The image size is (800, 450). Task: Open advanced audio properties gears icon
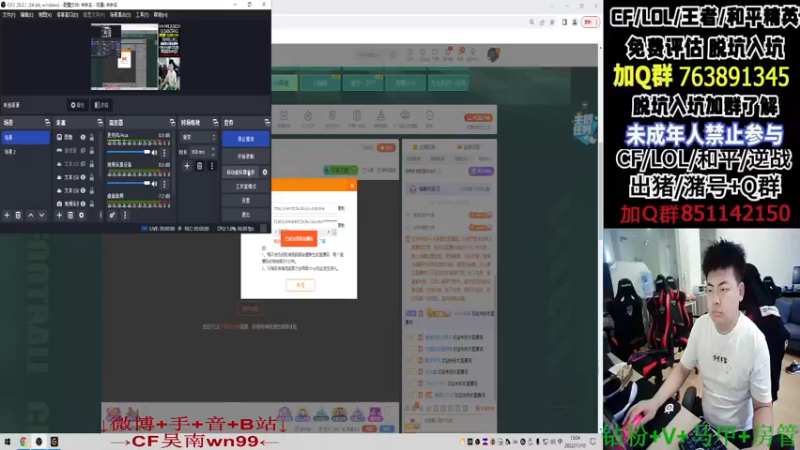[112, 215]
